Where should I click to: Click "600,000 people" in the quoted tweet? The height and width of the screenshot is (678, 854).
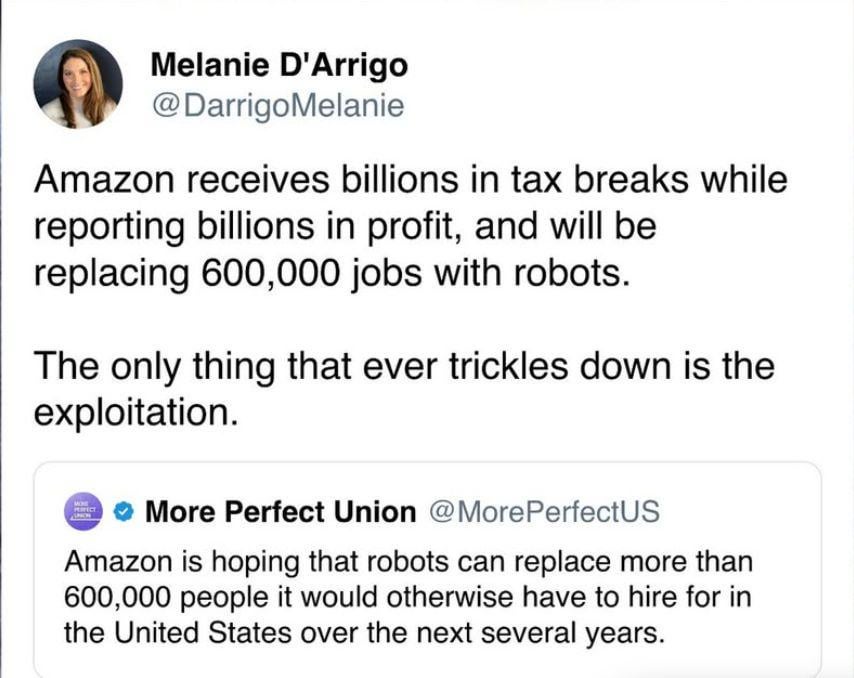pos(167,597)
